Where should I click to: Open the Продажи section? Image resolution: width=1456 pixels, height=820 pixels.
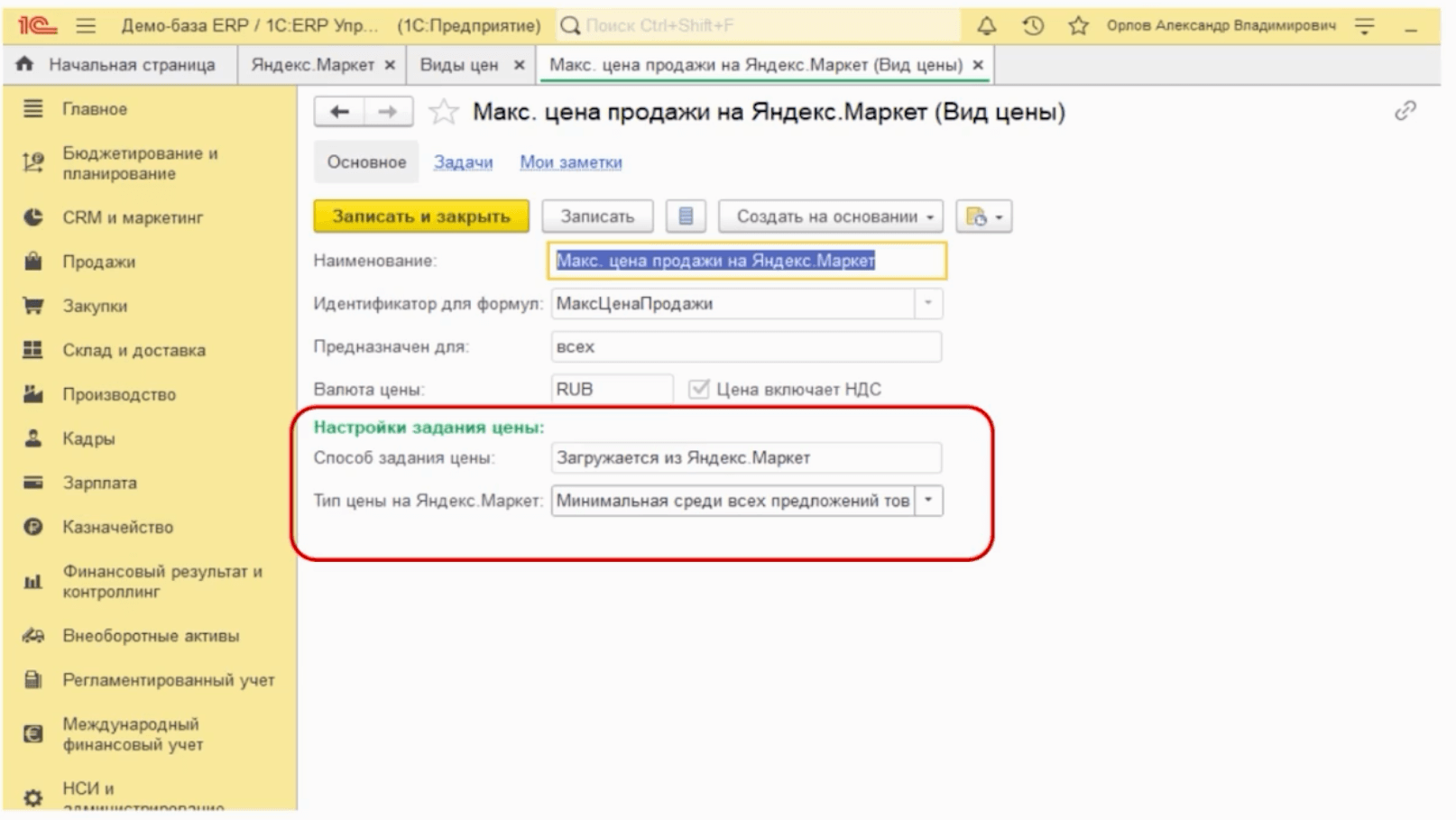coord(149,262)
